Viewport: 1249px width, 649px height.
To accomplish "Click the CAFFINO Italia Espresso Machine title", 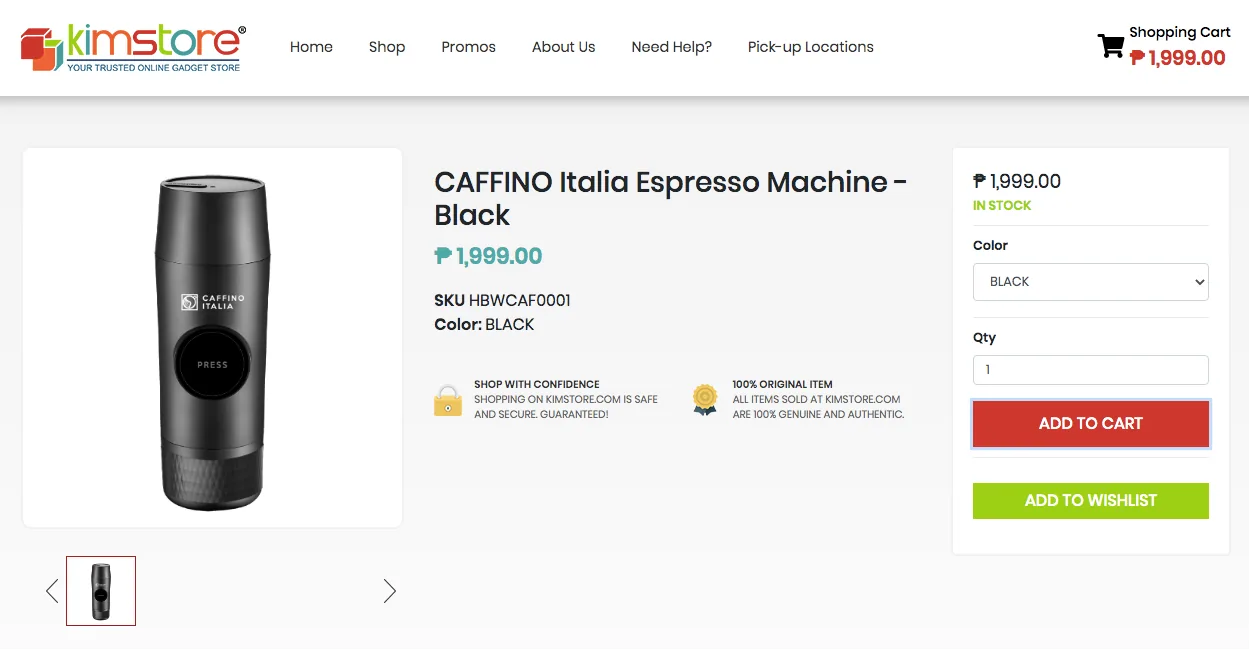I will (671, 198).
